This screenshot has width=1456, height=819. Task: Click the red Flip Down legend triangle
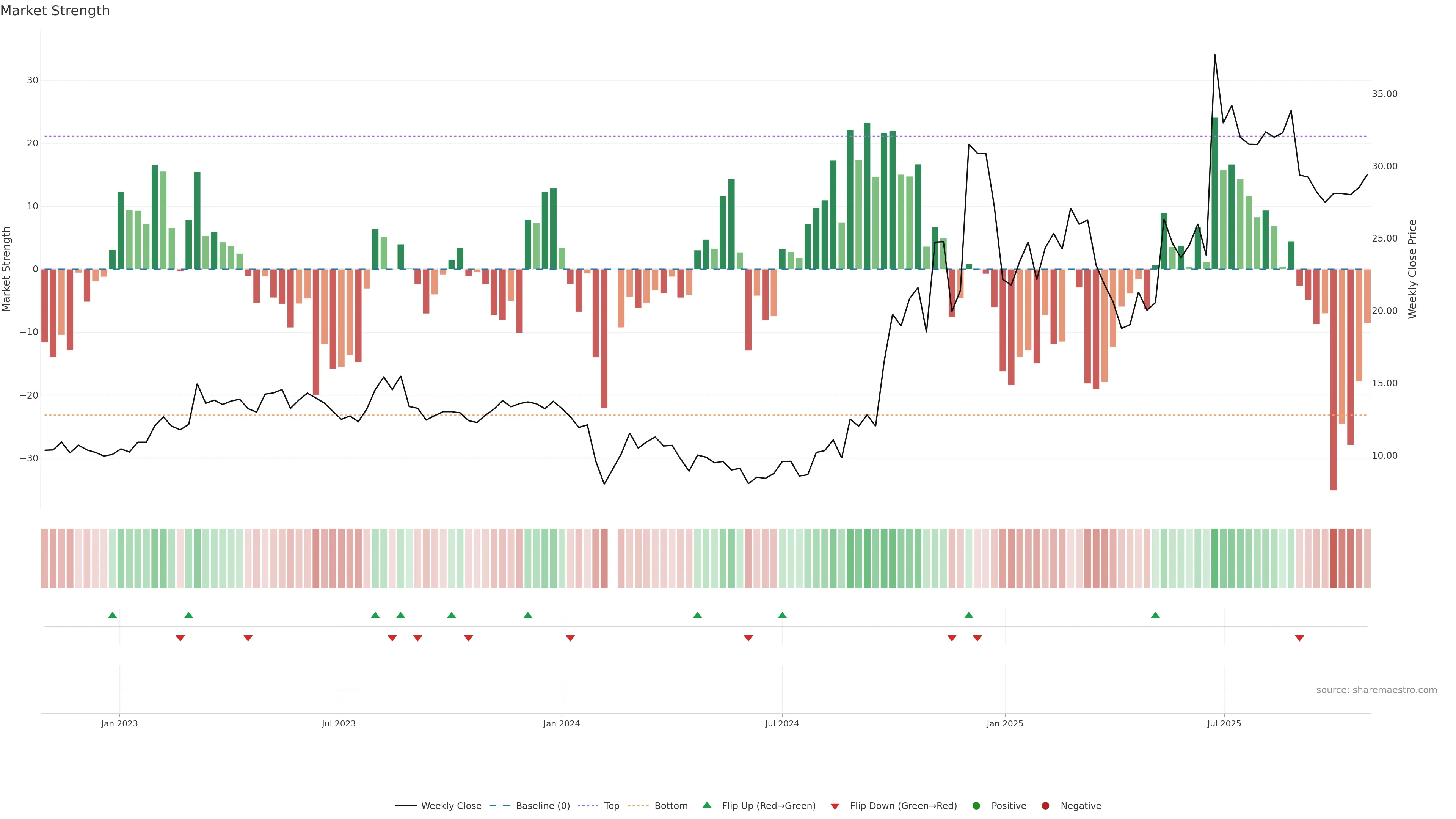(x=835, y=806)
